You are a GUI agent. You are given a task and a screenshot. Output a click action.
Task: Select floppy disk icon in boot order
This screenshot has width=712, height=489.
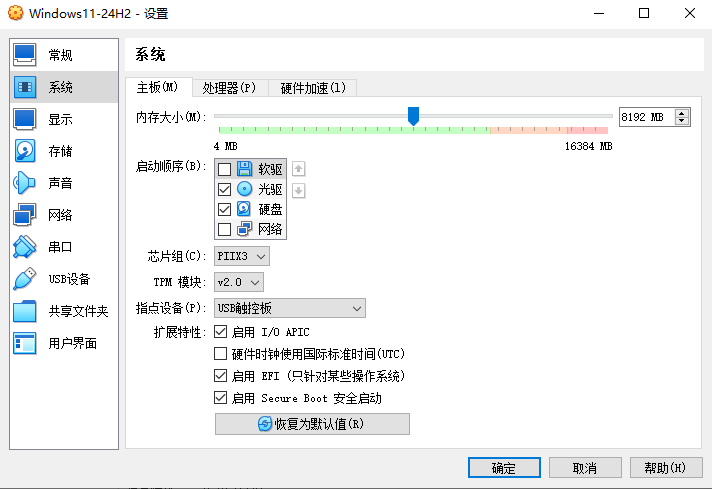coord(244,169)
